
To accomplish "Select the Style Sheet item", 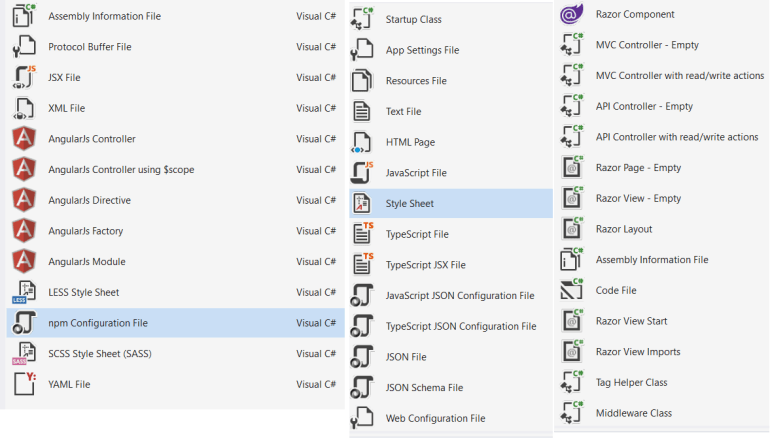I will click(451, 203).
